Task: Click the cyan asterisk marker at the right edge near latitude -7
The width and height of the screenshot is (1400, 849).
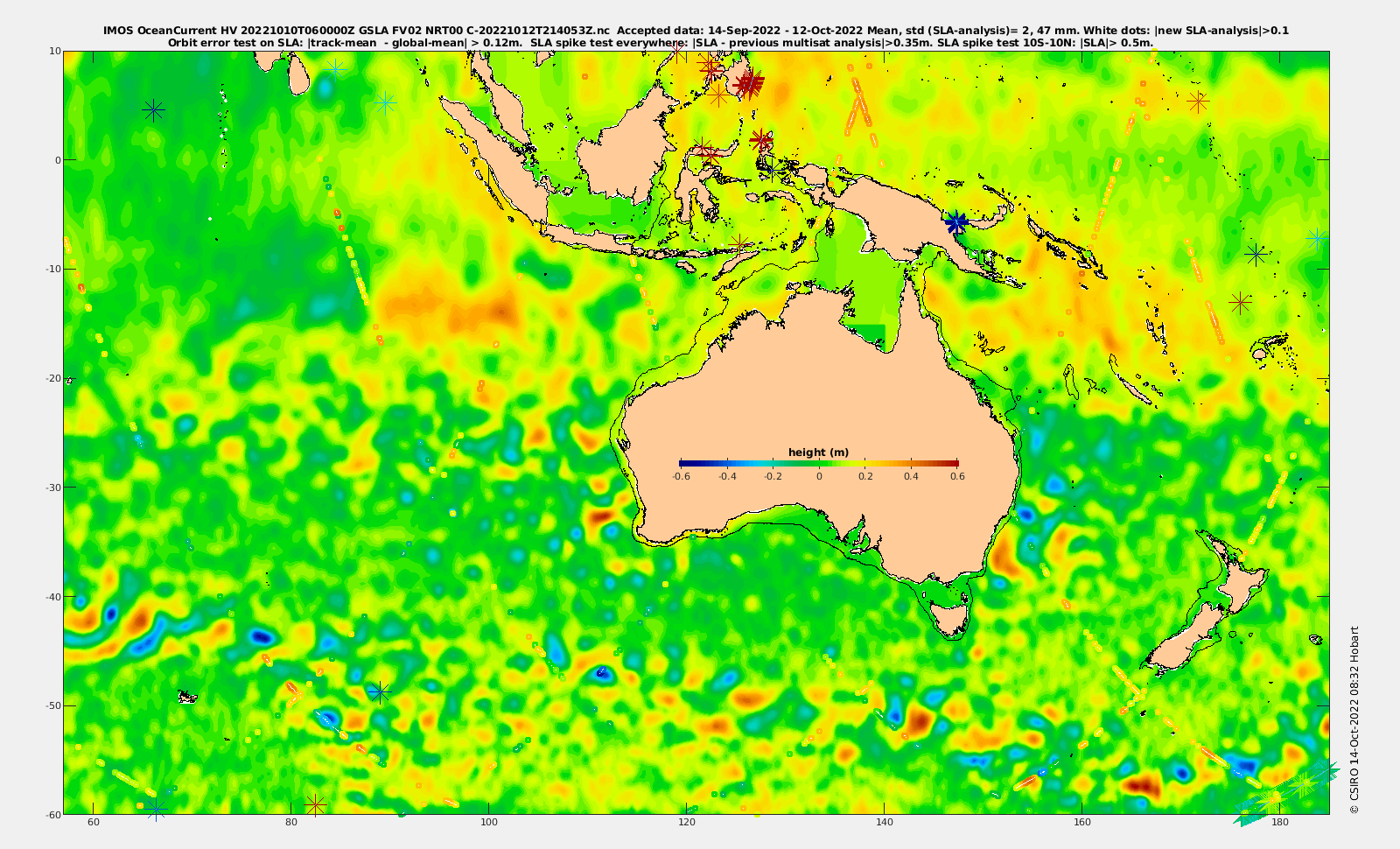Action: (x=1318, y=238)
